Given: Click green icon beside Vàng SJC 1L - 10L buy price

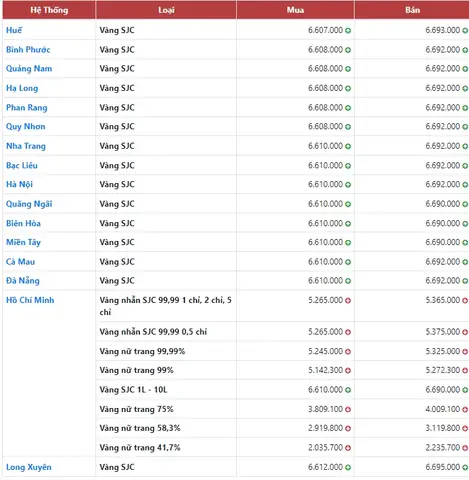Looking at the screenshot, I should point(348,390).
